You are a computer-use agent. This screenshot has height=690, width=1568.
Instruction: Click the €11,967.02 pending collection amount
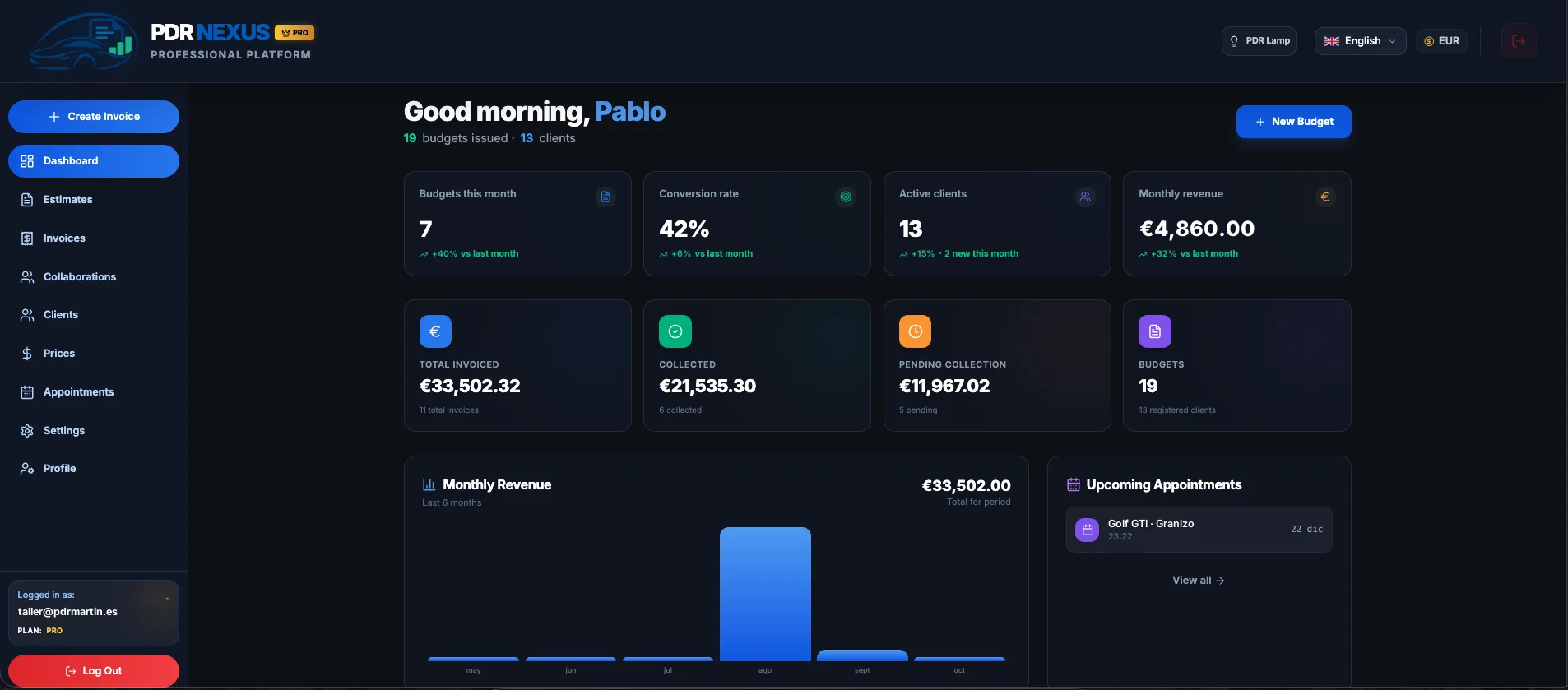coord(944,387)
